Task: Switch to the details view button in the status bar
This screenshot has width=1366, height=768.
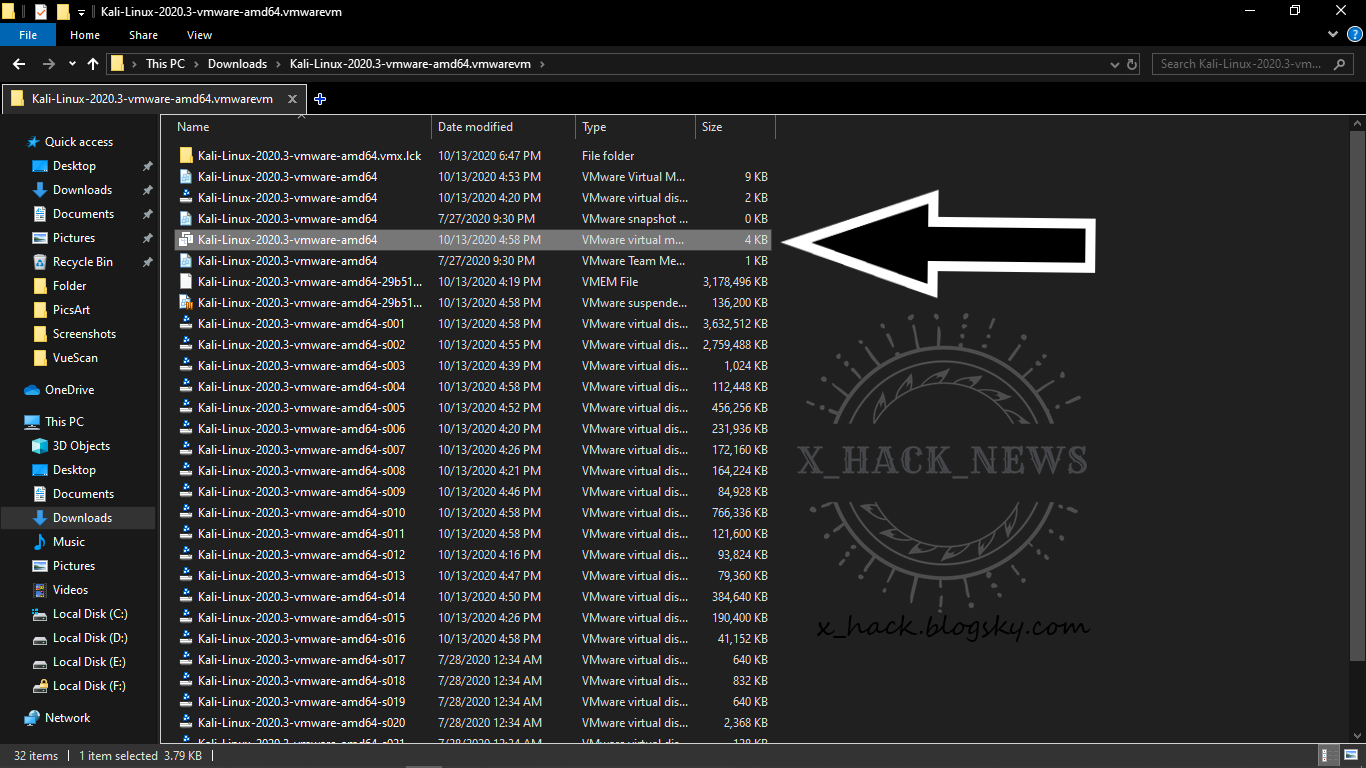Action: pyautogui.click(x=1327, y=756)
